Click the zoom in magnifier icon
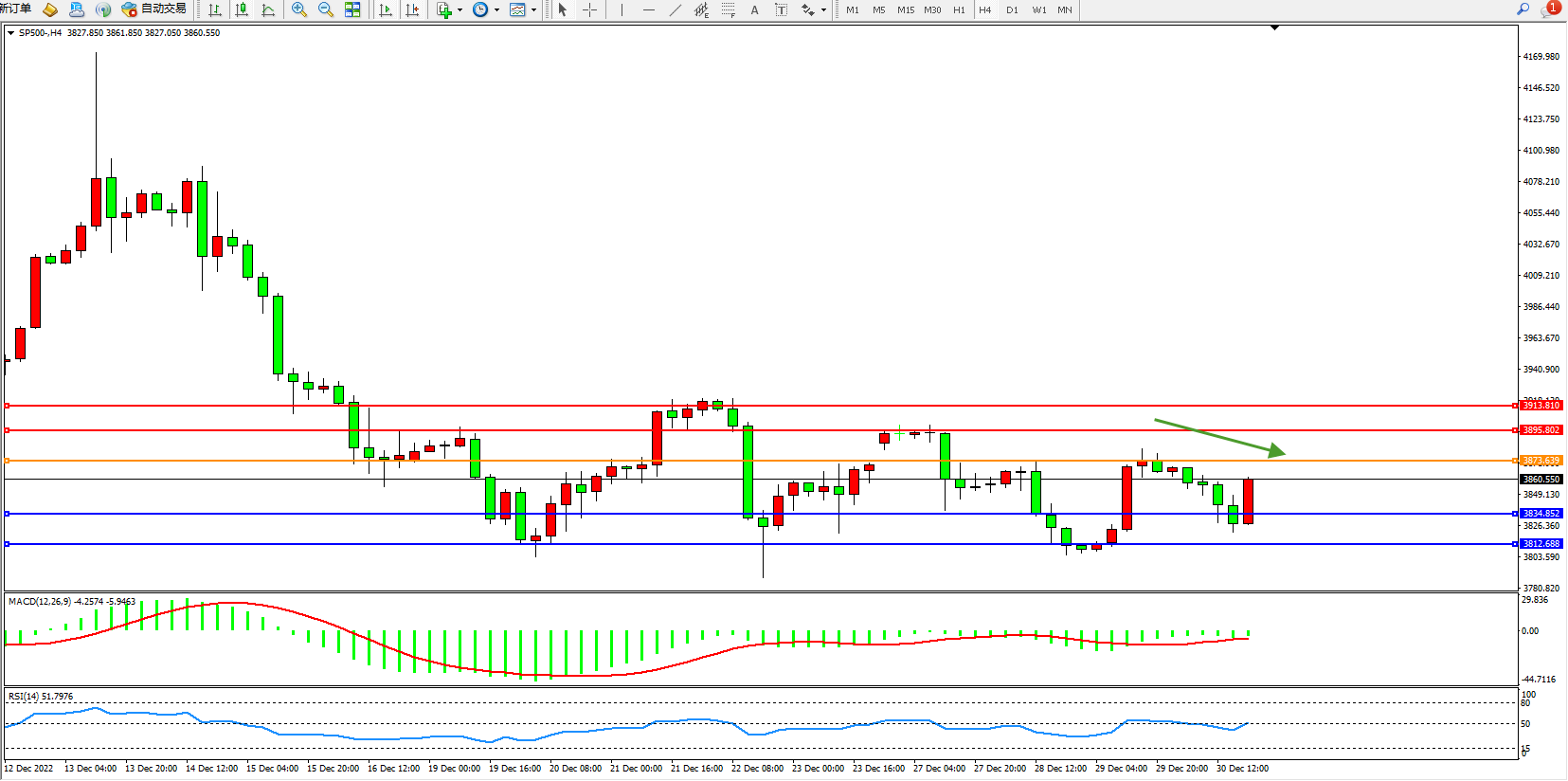Image resolution: width=1568 pixels, height=781 pixels. tap(299, 9)
